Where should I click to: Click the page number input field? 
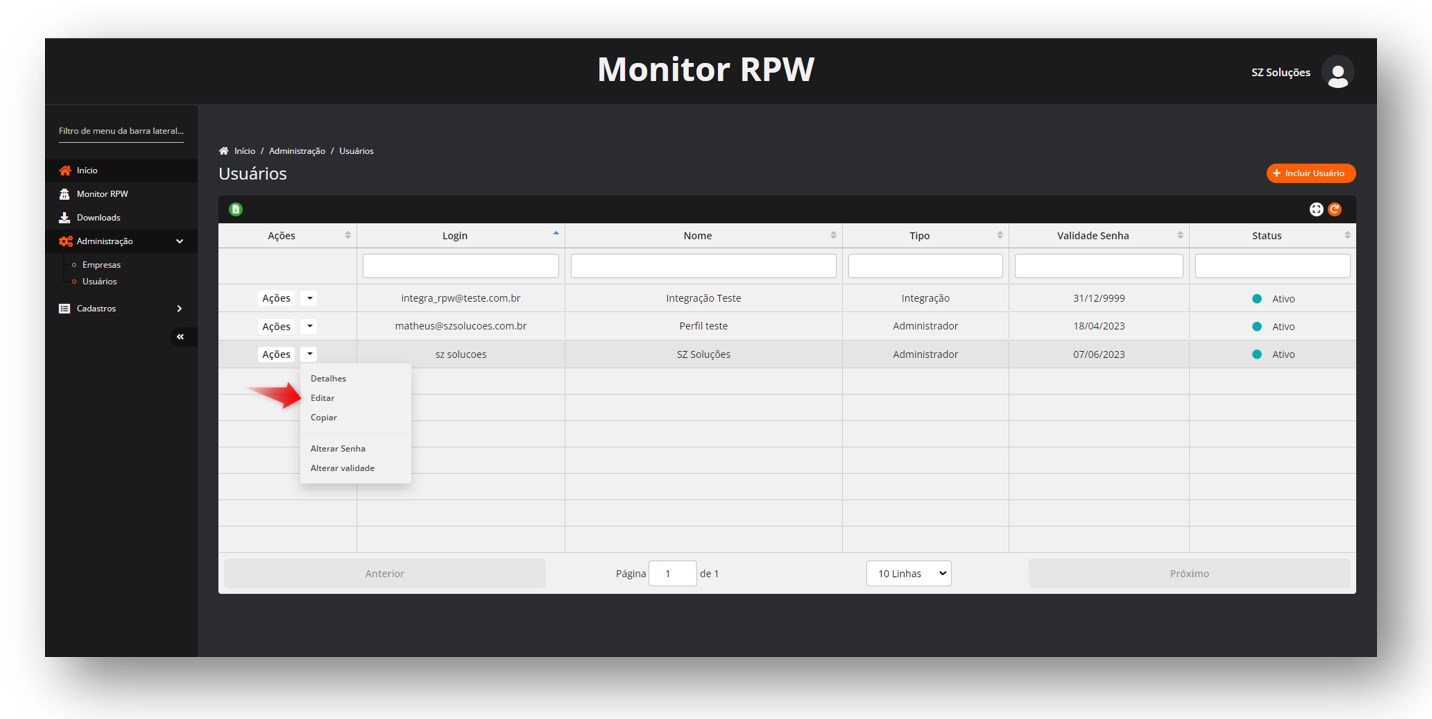pos(672,574)
